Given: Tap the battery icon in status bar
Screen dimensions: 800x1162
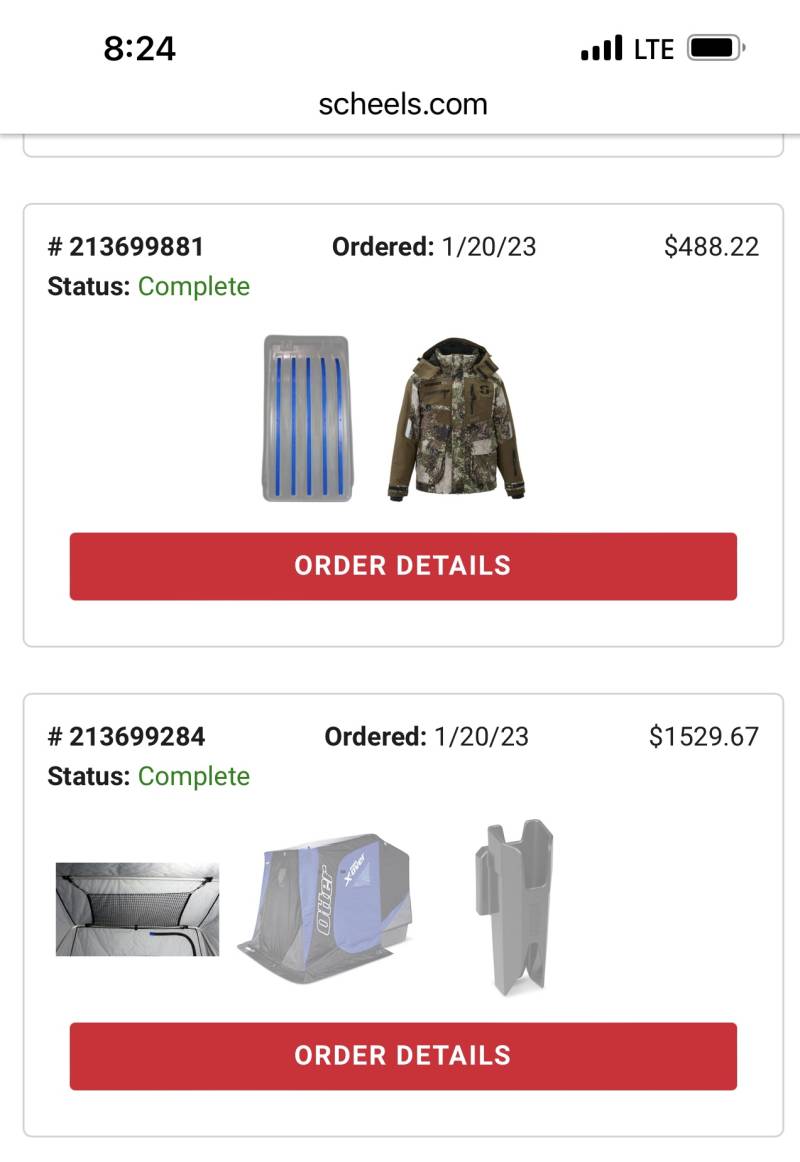Looking at the screenshot, I should point(716,48).
